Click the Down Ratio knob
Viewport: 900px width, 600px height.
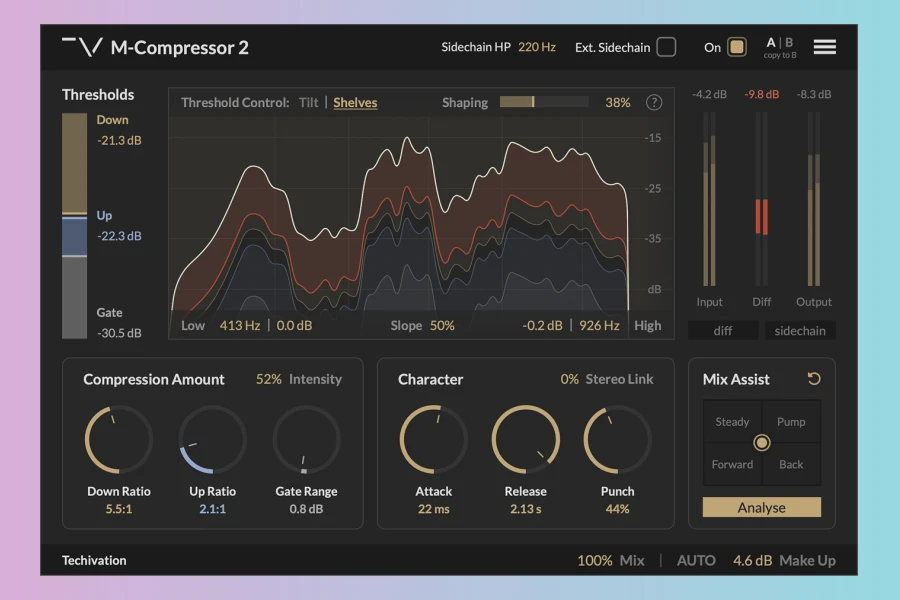tap(119, 440)
